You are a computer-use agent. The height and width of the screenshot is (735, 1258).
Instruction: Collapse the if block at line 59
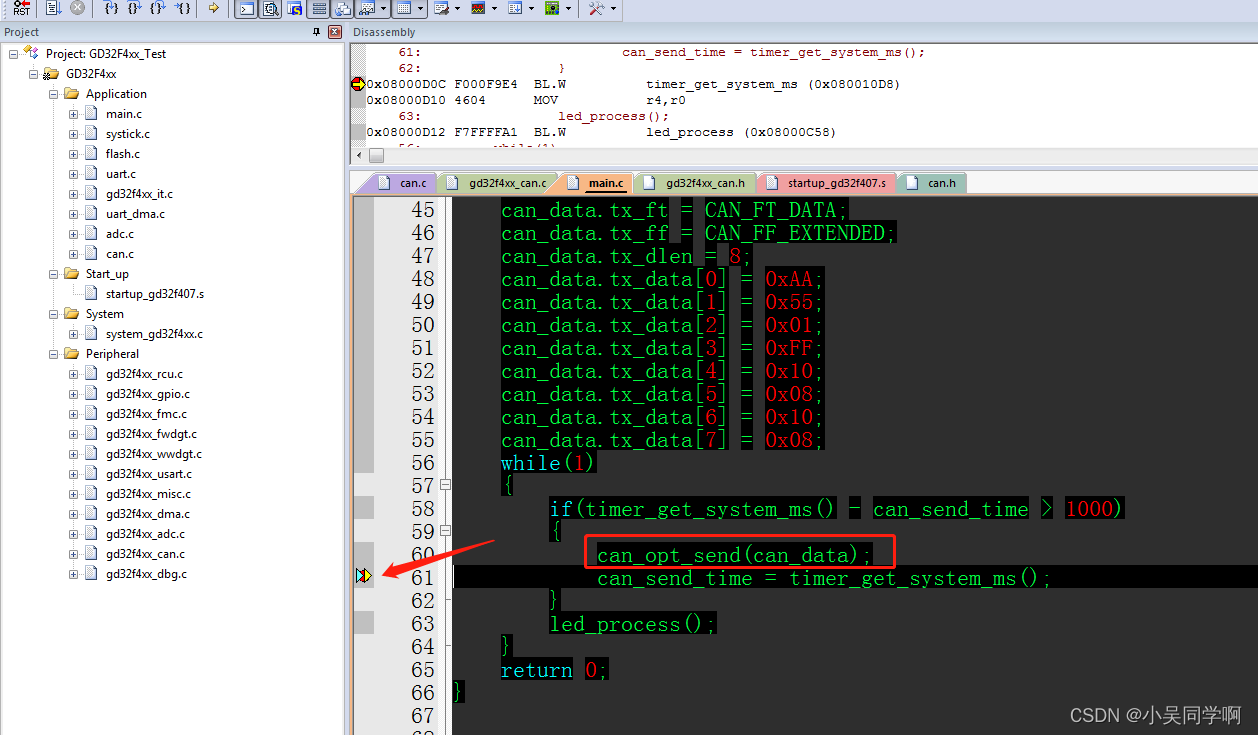pos(445,531)
